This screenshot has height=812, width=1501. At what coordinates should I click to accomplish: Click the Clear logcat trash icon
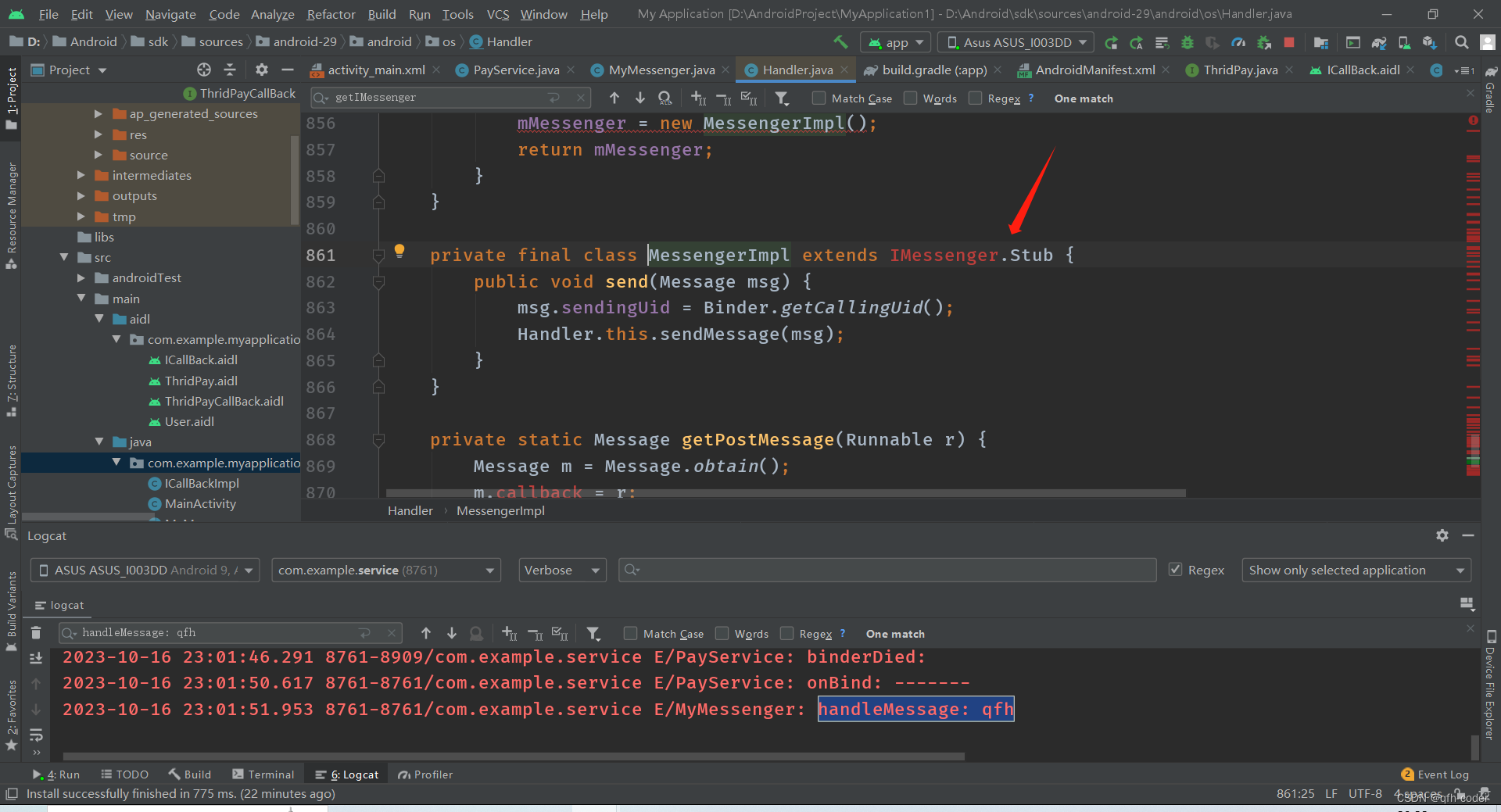(36, 633)
